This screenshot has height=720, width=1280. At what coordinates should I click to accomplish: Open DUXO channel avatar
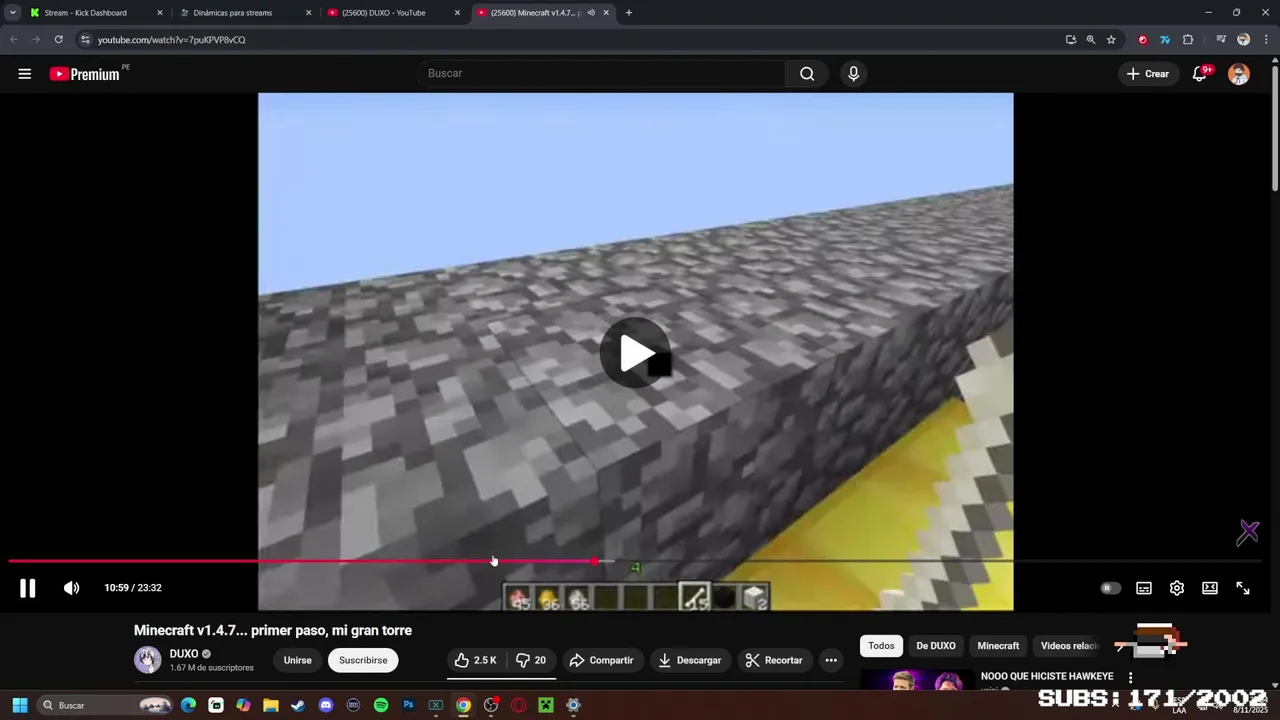[148, 660]
